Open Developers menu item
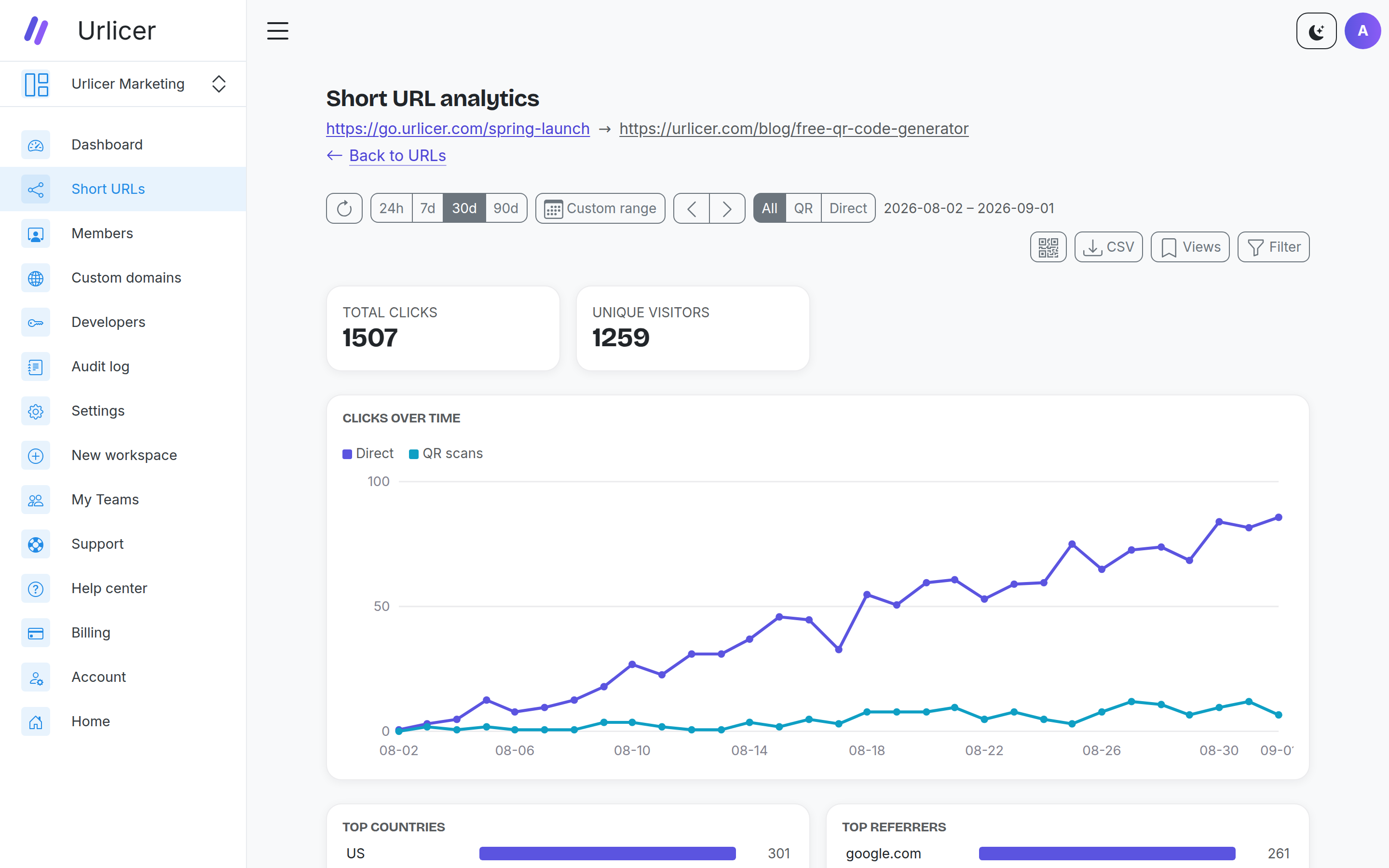 [123, 322]
